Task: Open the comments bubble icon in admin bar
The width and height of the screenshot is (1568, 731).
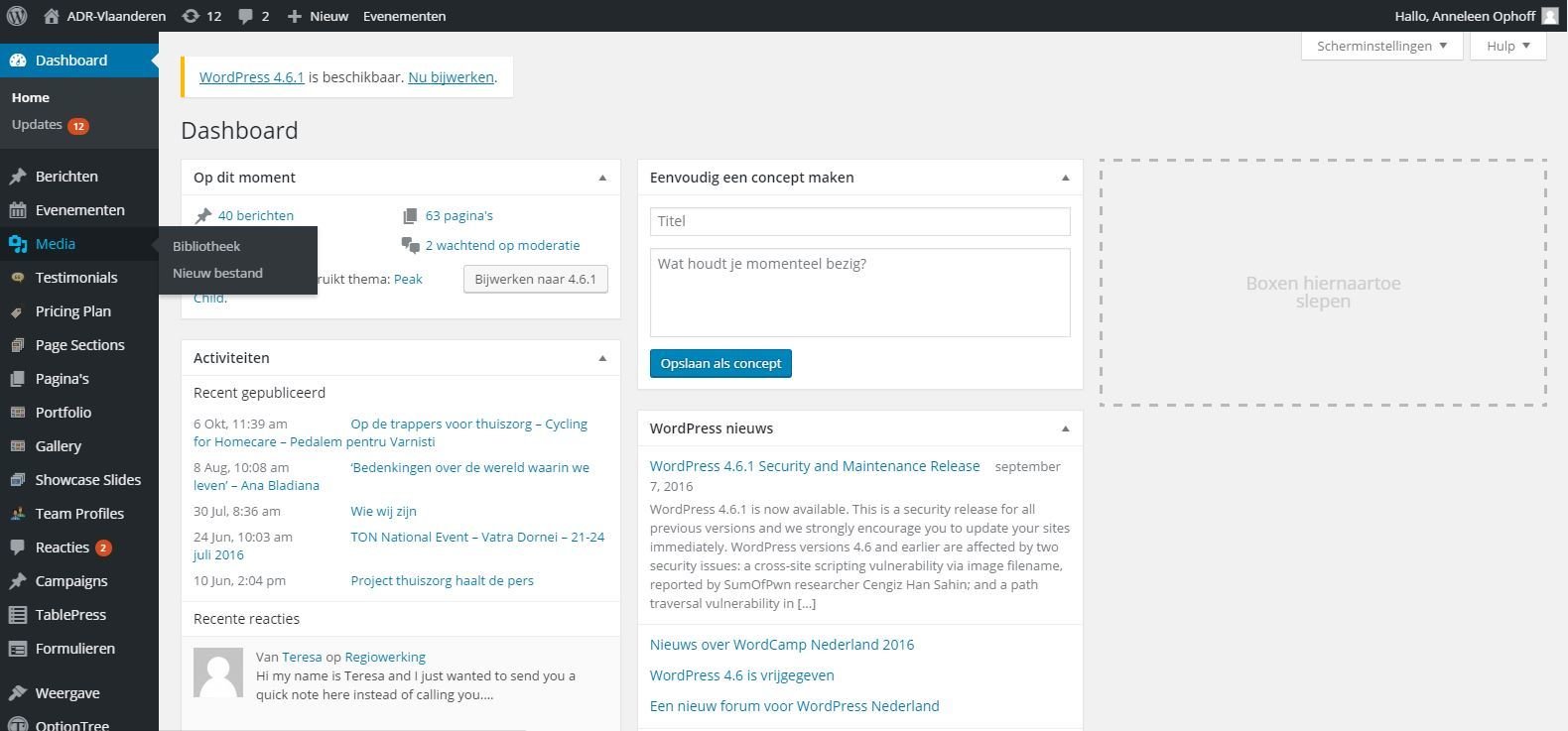Action: pos(245,16)
